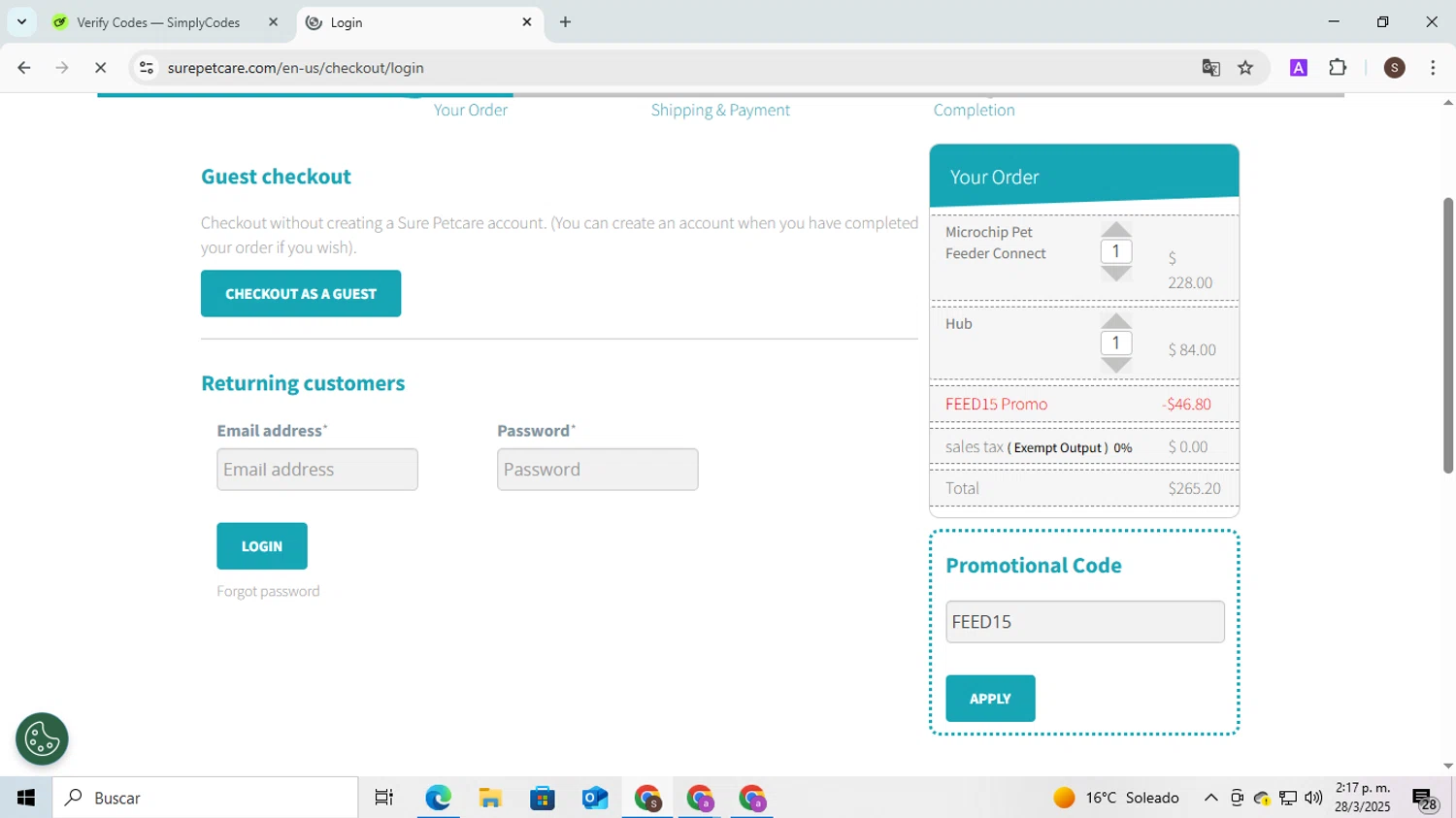Open the browser extensions puzzle icon
This screenshot has width=1456, height=818.
(x=1338, y=68)
